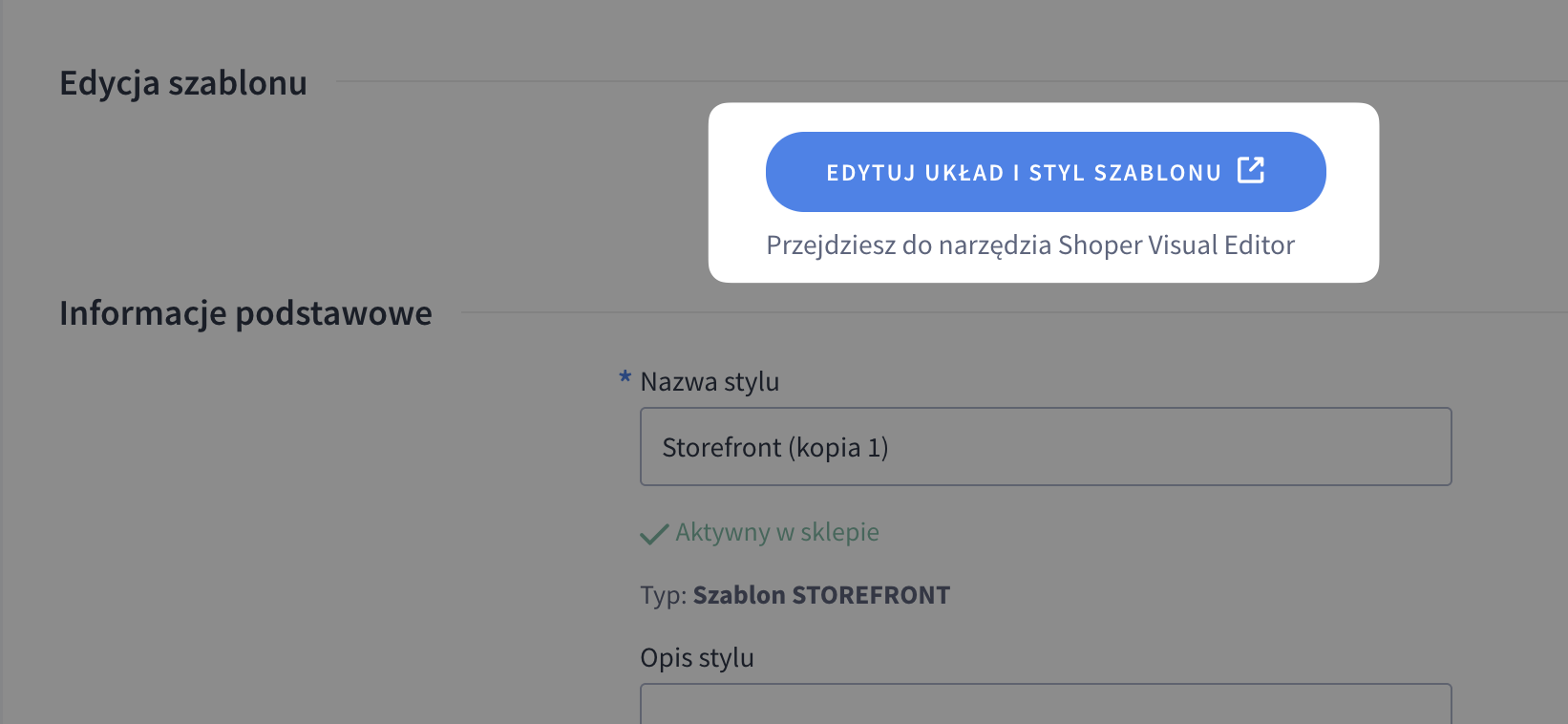Click the Storefront (kopia 1) text in the name field
This screenshot has width=1568, height=724.
tap(775, 447)
